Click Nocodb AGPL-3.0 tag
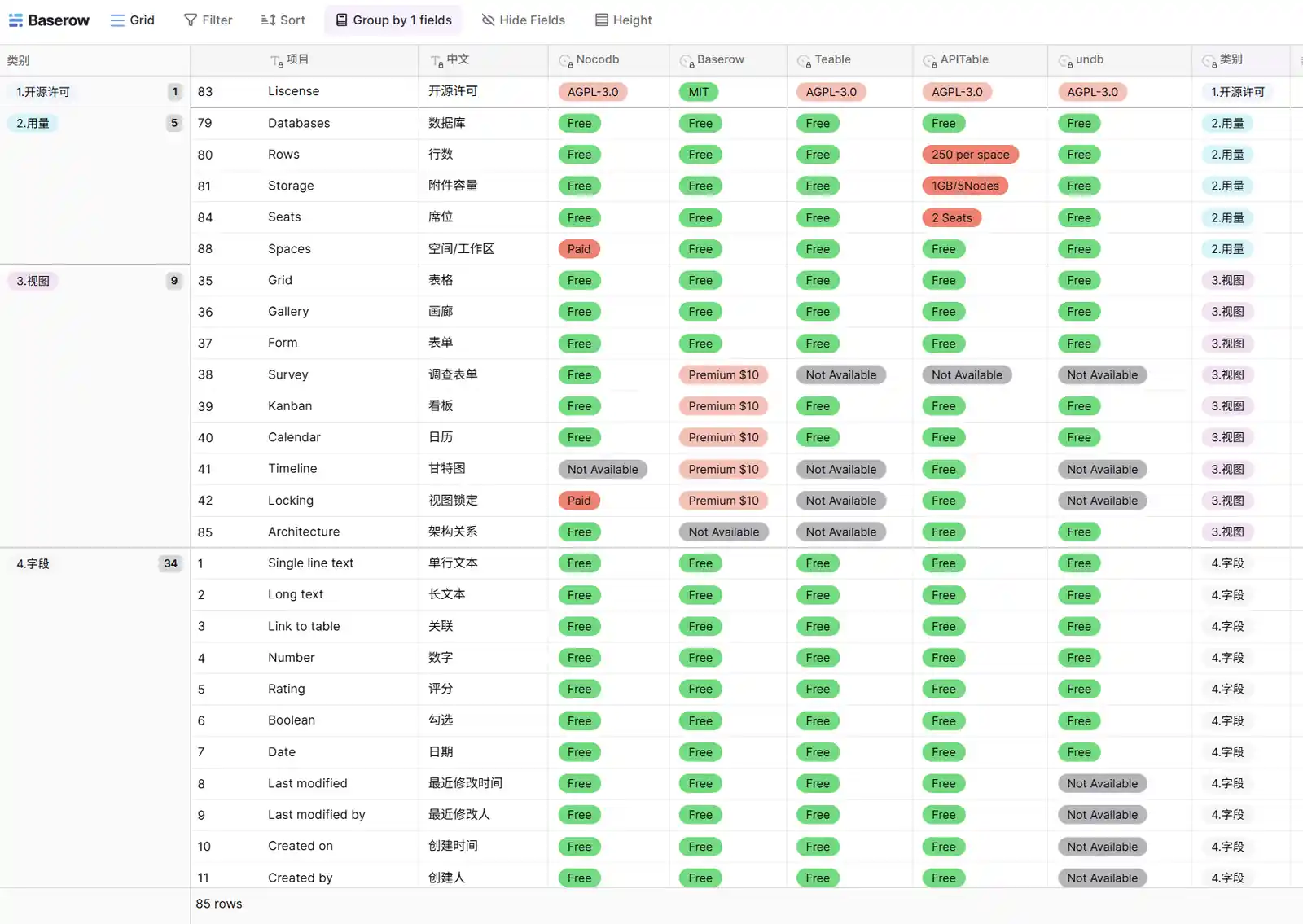Screen dimensions: 1303x924 click(x=593, y=92)
